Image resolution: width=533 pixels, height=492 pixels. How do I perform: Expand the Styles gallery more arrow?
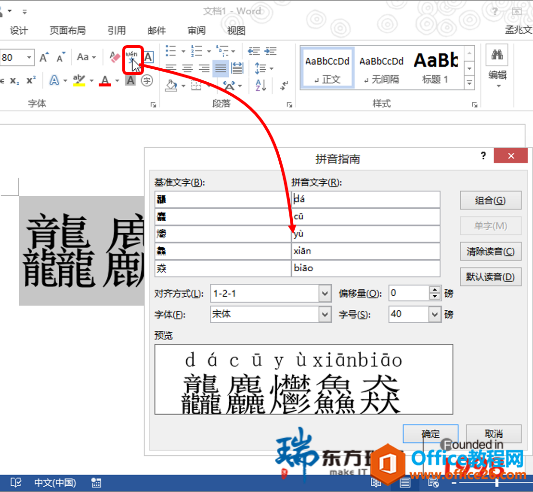469,82
